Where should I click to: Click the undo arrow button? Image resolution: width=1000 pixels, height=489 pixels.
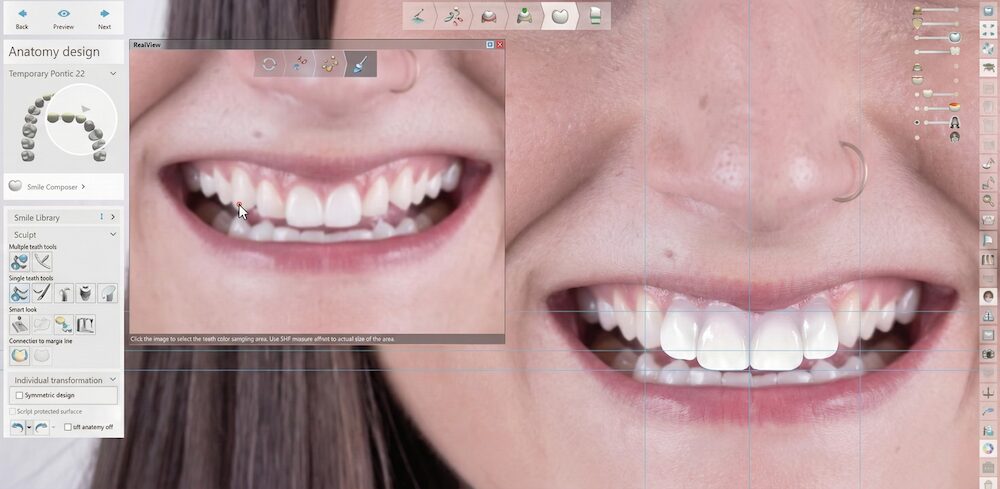tap(17, 427)
